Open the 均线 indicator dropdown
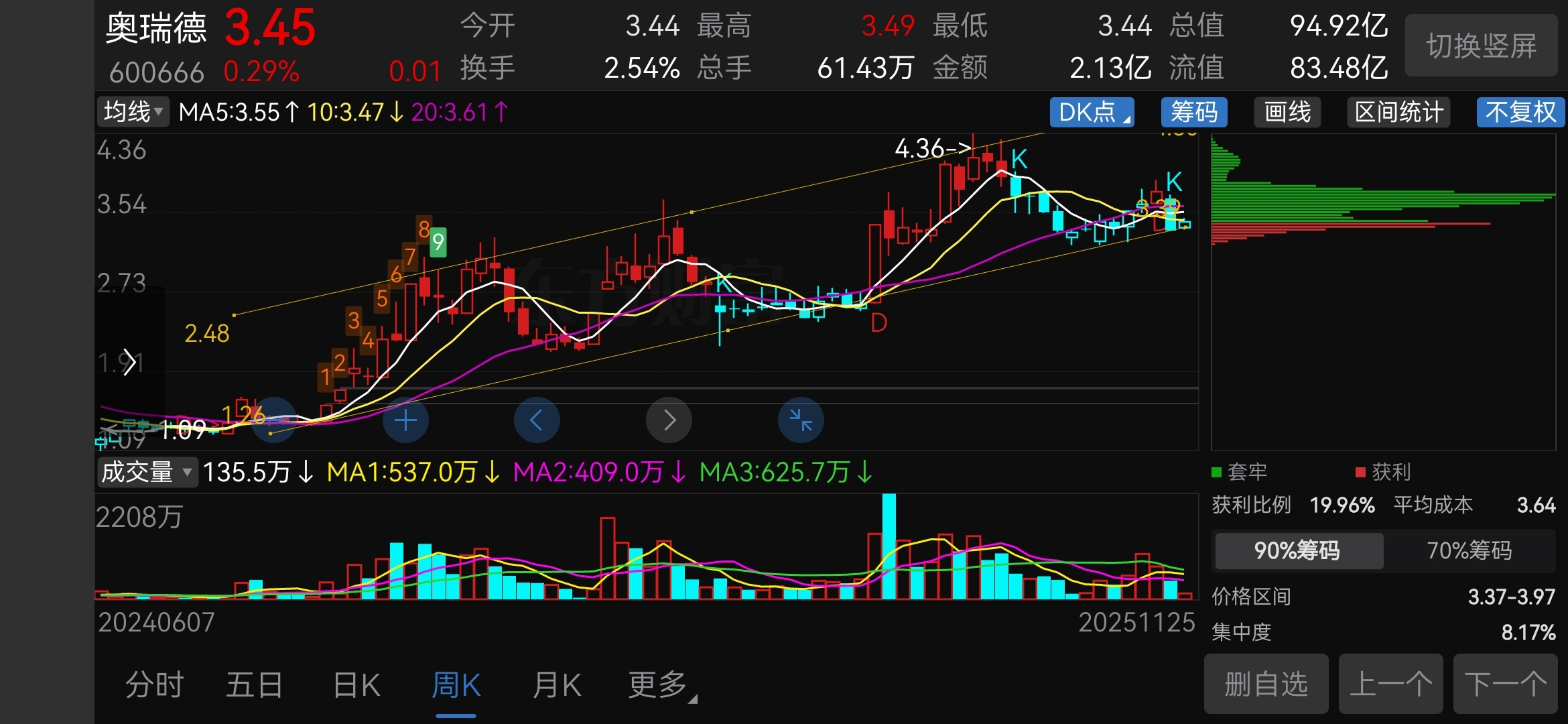 pyautogui.click(x=133, y=112)
